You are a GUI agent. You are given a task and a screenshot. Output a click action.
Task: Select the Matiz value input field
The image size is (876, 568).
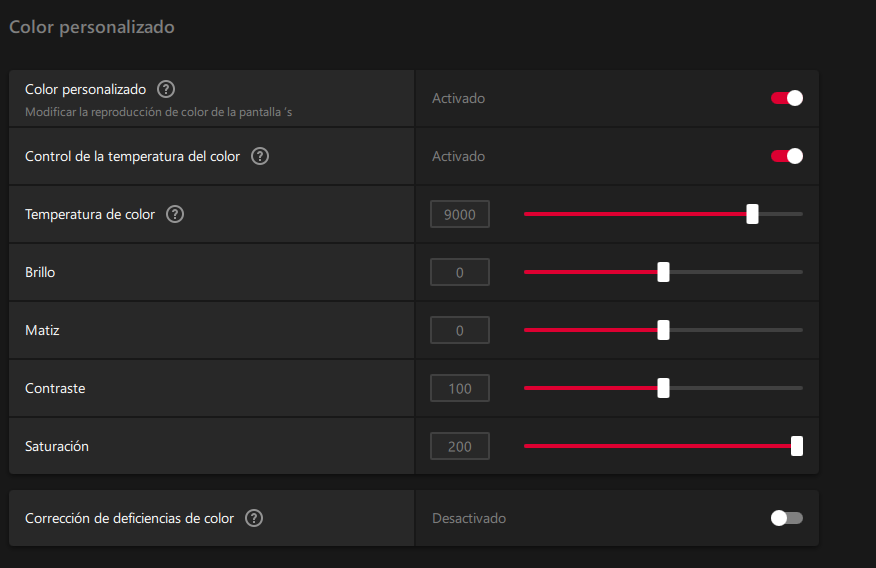coord(460,330)
